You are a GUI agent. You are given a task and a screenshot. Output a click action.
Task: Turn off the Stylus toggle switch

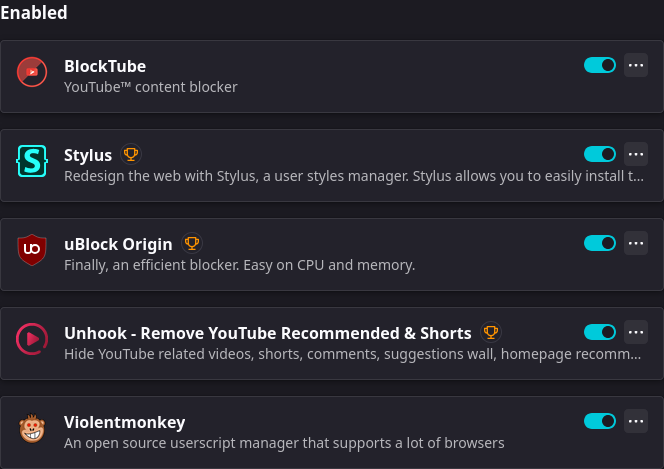pos(600,154)
